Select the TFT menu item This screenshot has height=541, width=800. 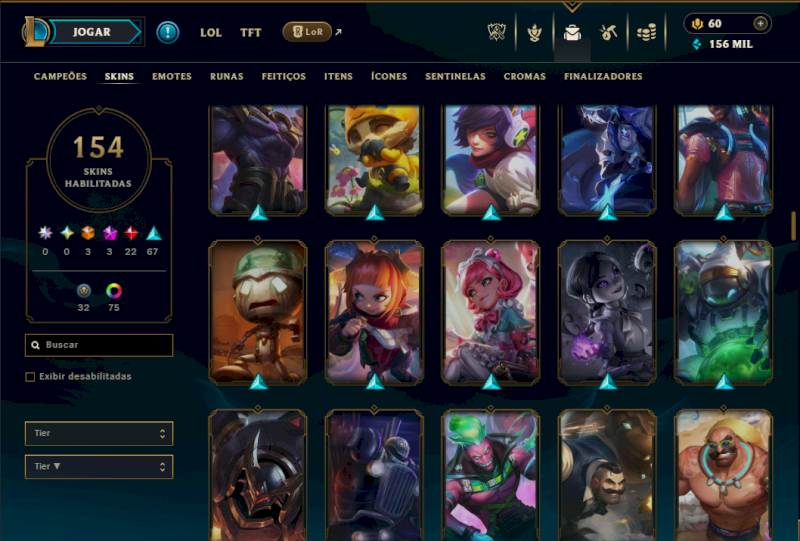point(251,33)
